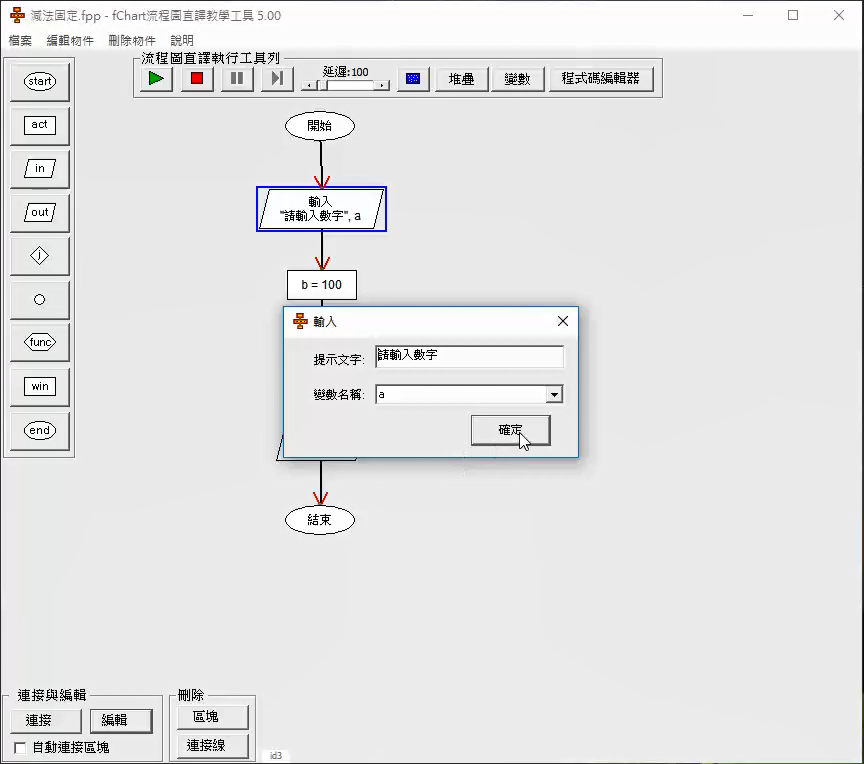Viewport: 864px width, 764px height.
Task: Click the delay slider's right arrow
Action: (x=382, y=86)
